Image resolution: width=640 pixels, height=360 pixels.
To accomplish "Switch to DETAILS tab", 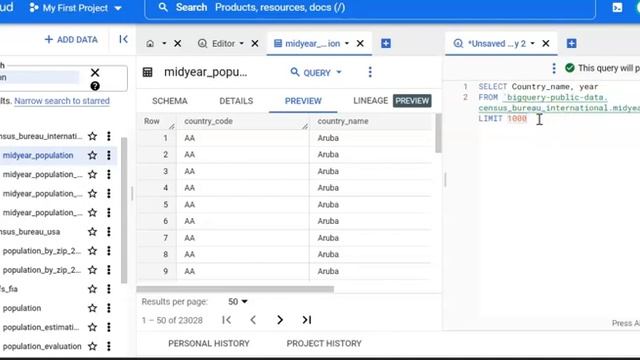I will pyautogui.click(x=236, y=101).
